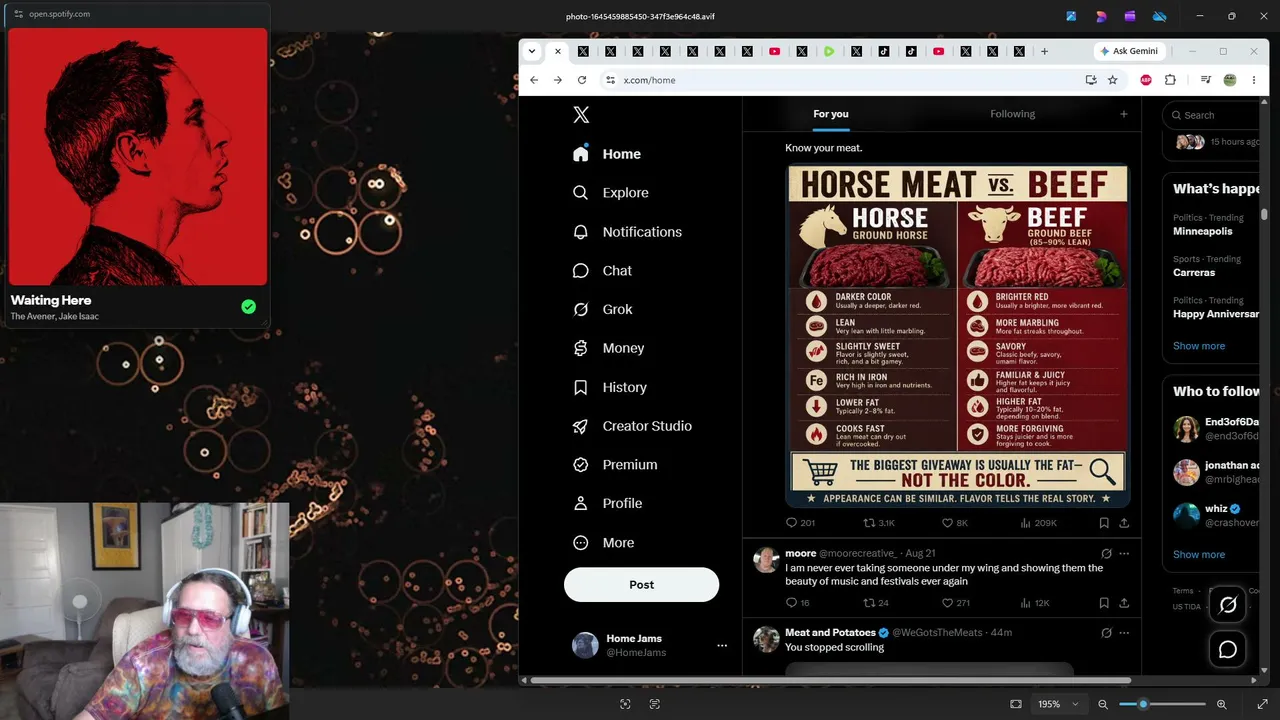Open the browser media controls icon

[1206, 80]
